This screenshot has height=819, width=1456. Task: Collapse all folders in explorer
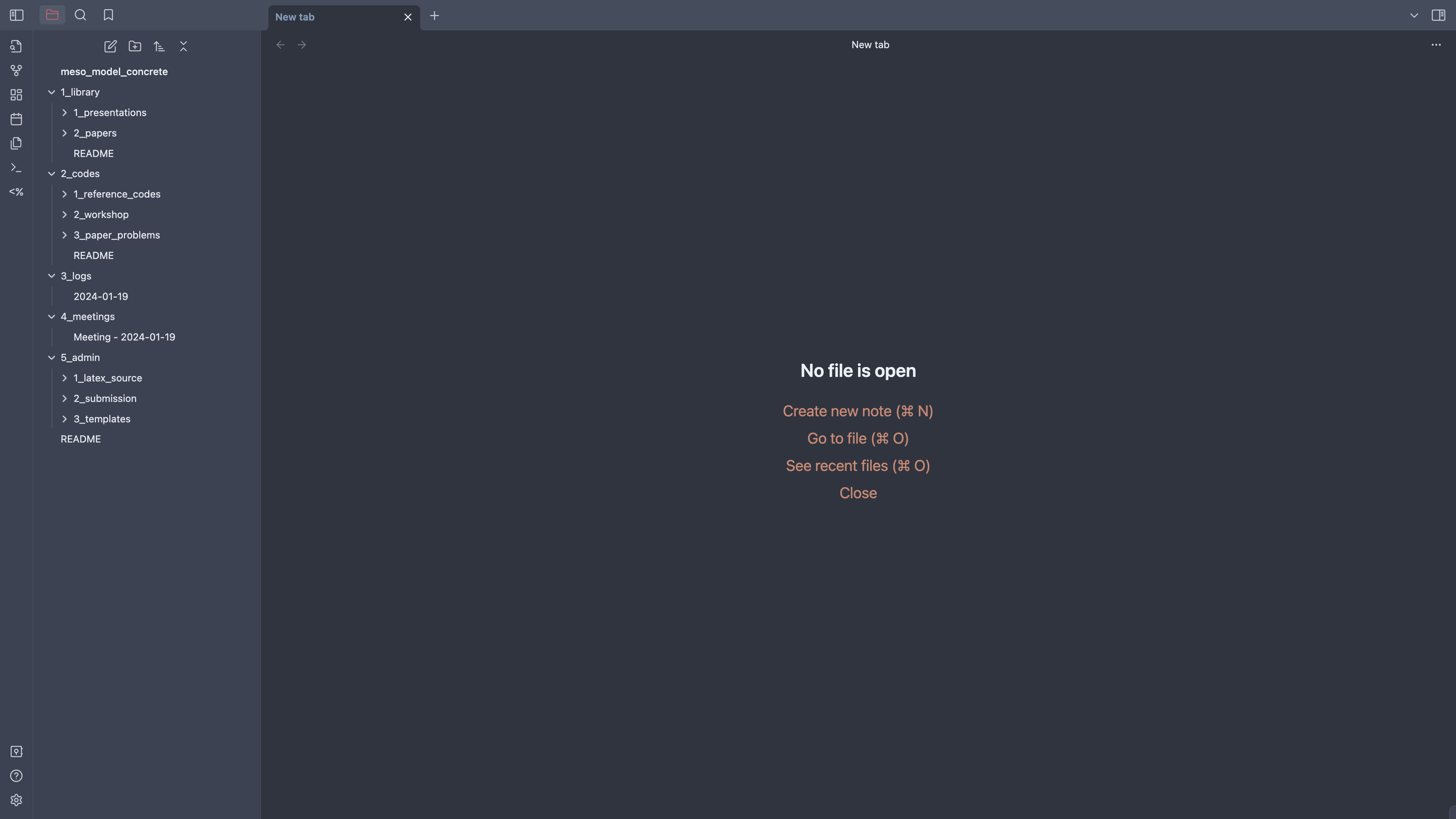pyautogui.click(x=183, y=46)
